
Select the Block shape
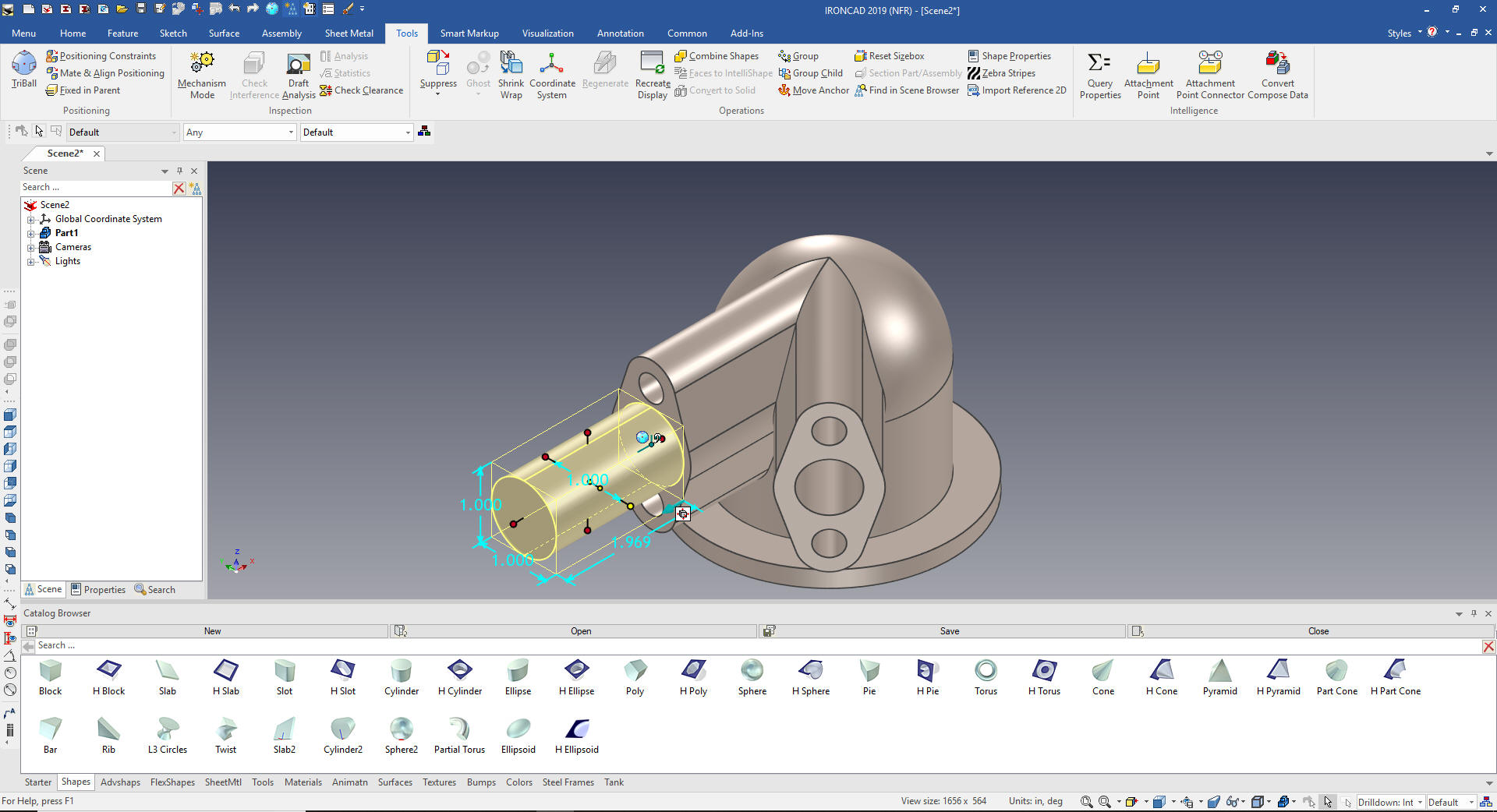click(51, 677)
